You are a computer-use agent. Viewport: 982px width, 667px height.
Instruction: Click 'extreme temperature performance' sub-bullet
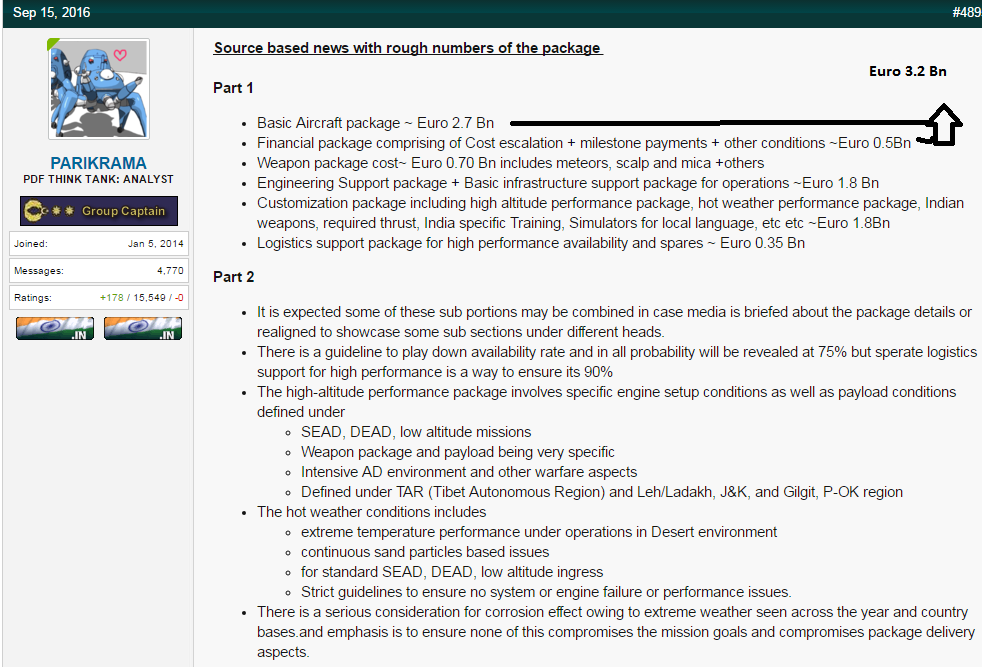pos(539,532)
